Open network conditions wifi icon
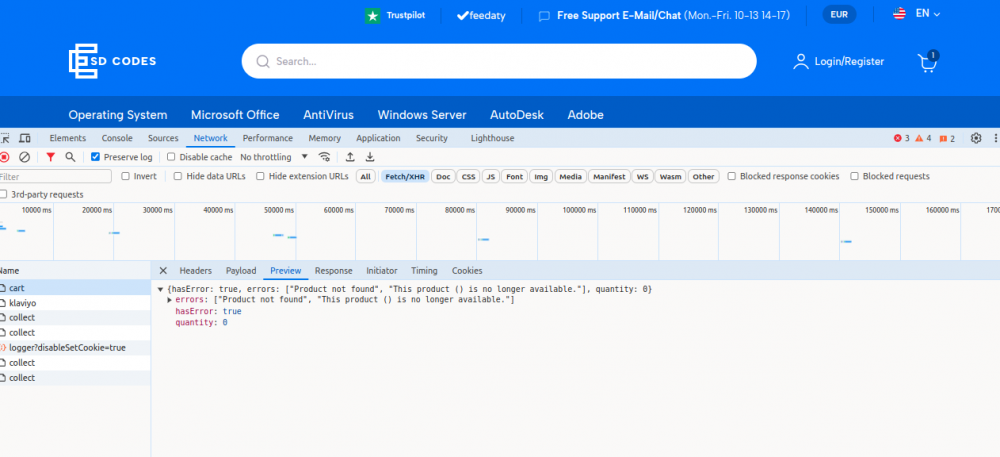1000x457 pixels. (325, 157)
